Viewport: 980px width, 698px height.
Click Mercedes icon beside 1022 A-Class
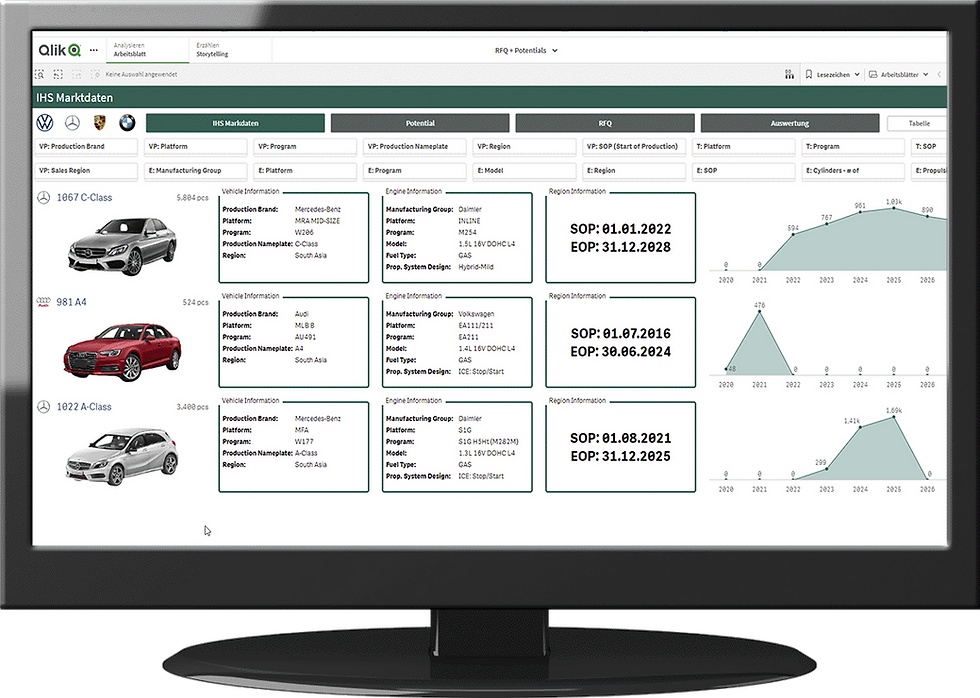44,407
